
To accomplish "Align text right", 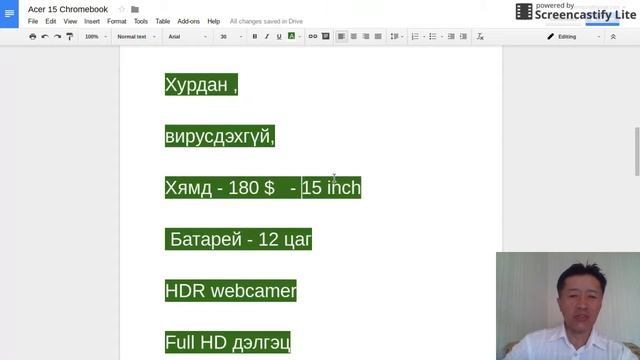I will 366,37.
